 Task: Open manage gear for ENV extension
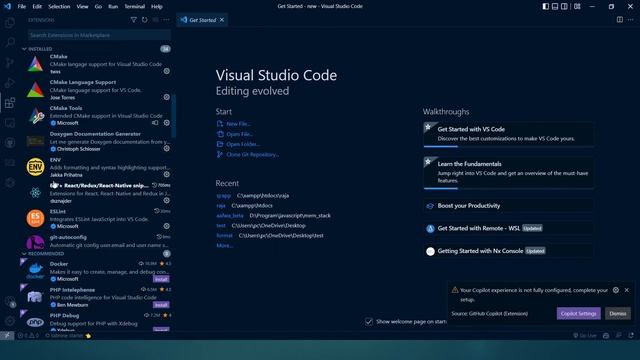point(167,174)
